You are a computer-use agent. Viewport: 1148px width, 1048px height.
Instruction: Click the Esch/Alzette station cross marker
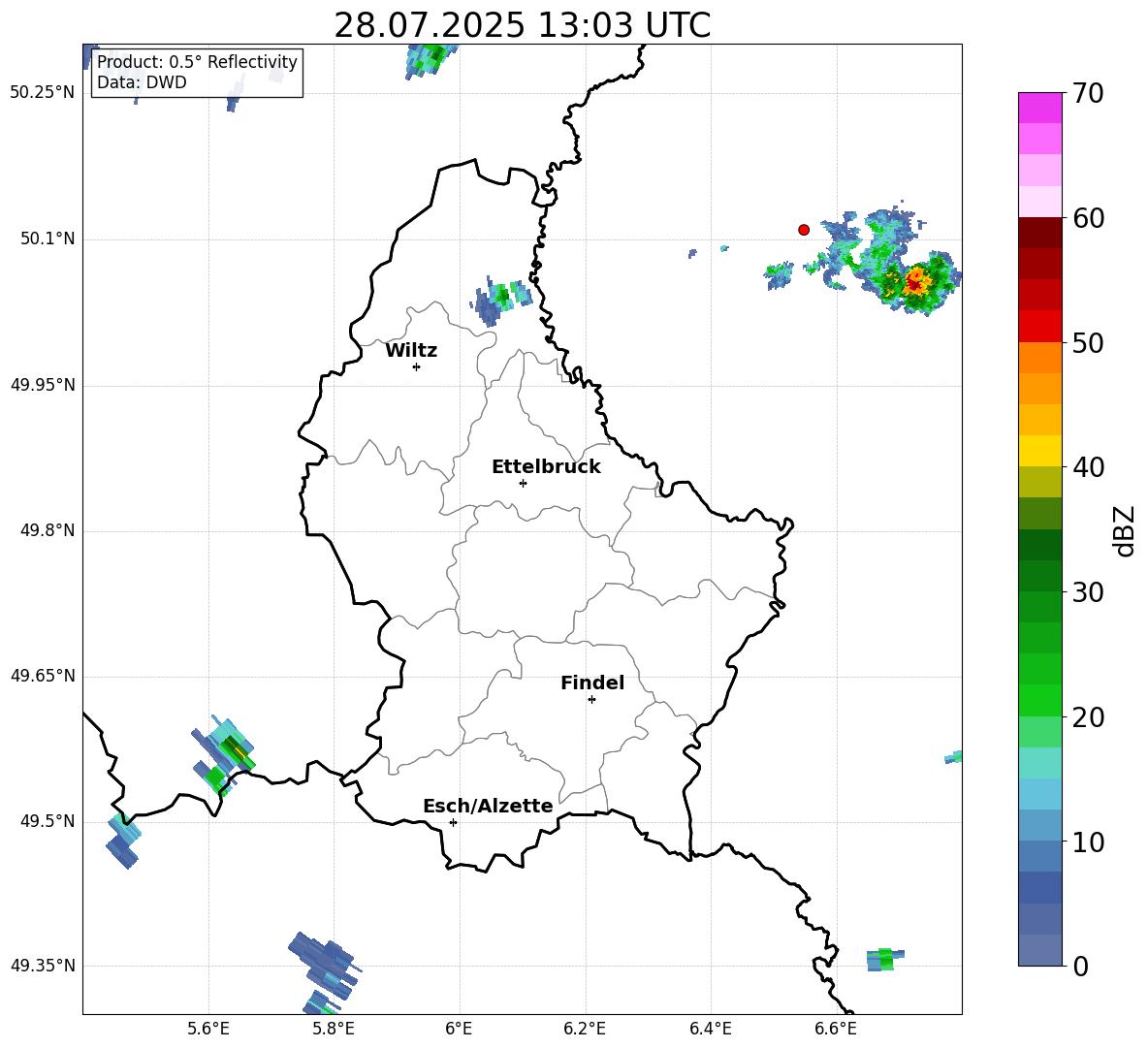[453, 822]
